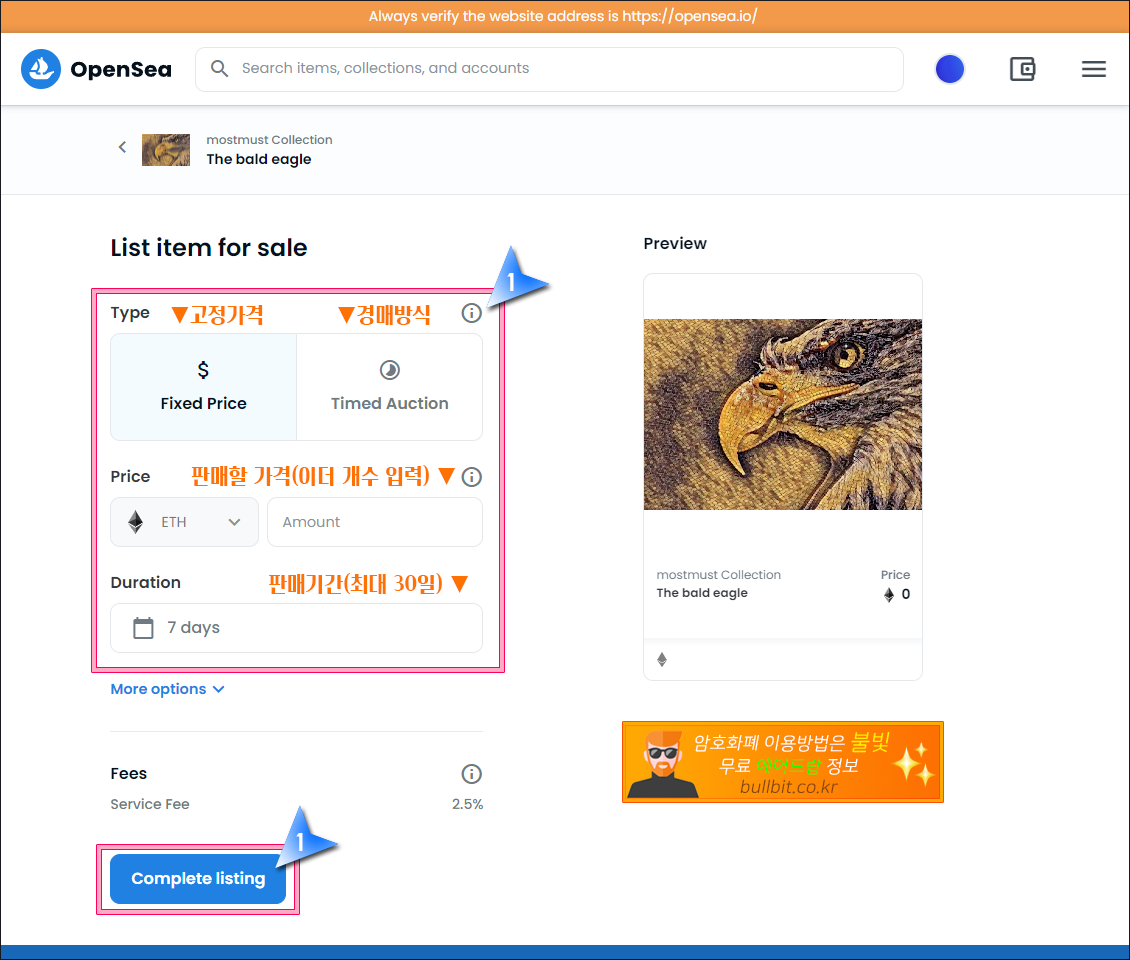Click the Preview heading
Image resolution: width=1130 pixels, height=960 pixels.
tap(675, 244)
